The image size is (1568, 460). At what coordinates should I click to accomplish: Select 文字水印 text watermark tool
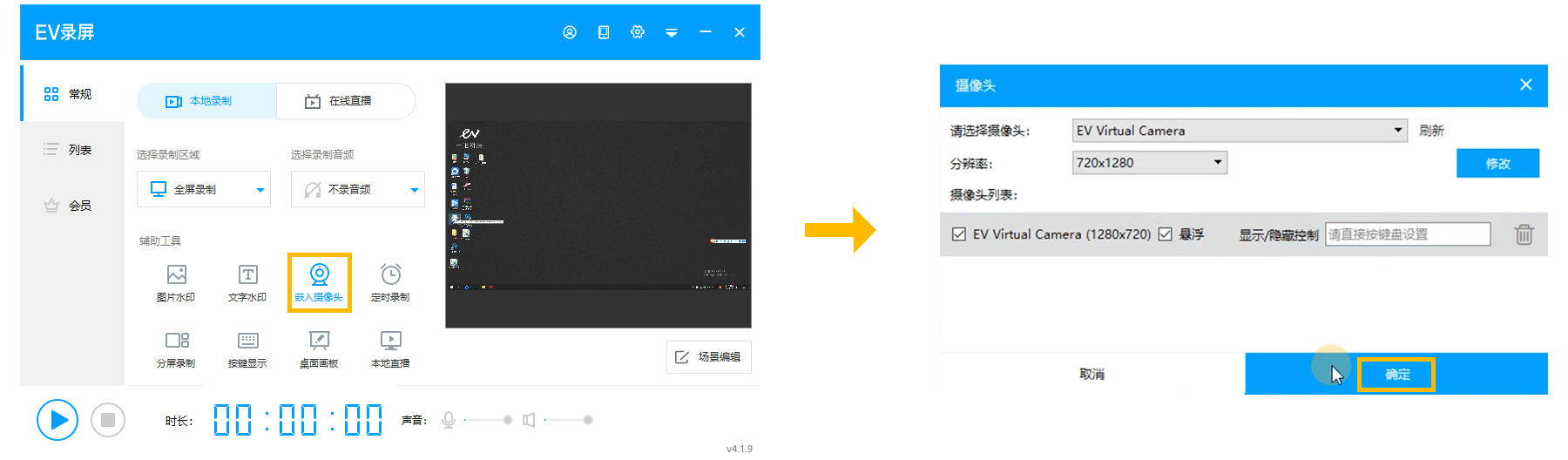click(247, 283)
